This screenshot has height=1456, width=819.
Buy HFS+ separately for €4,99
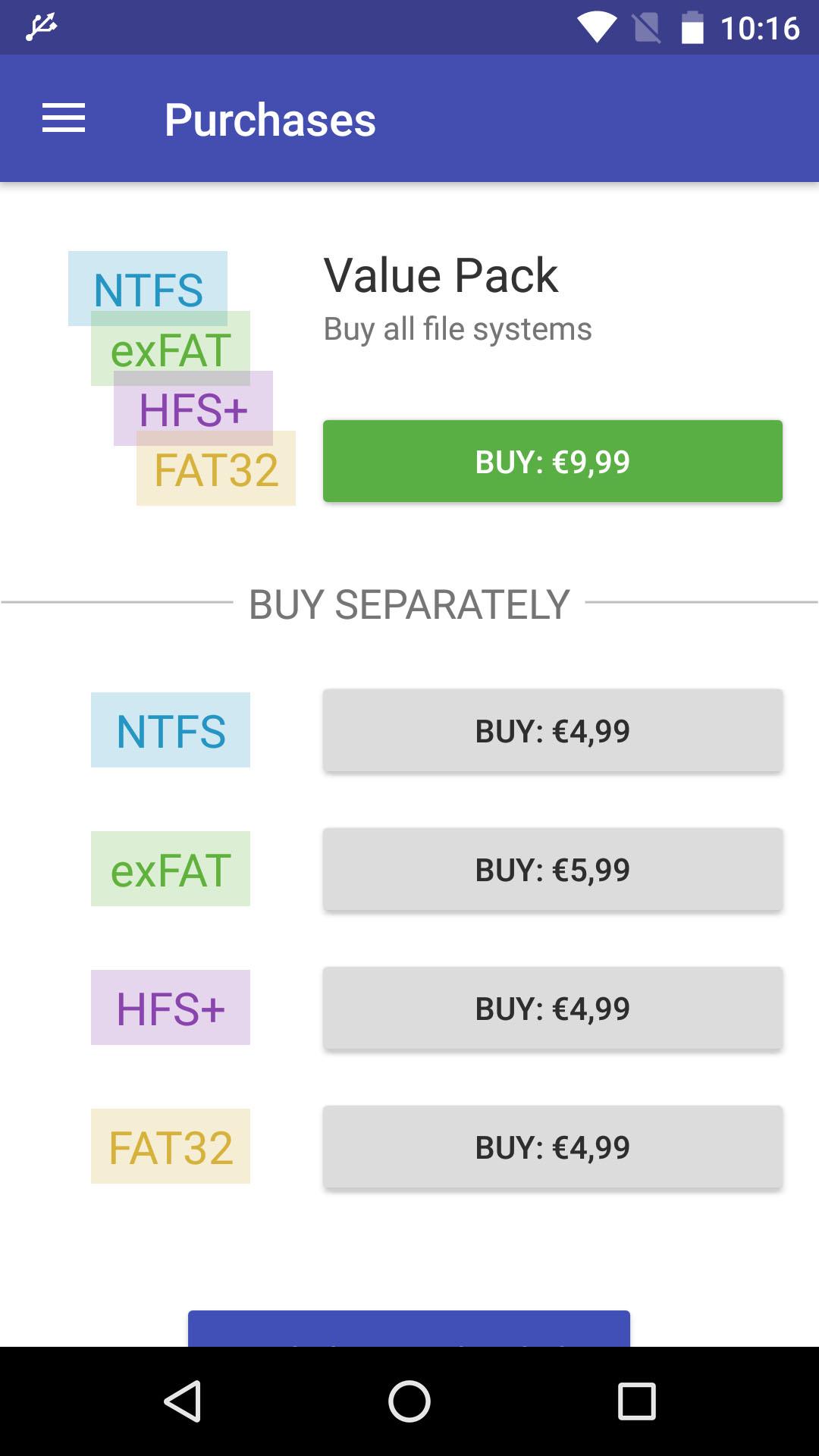pyautogui.click(x=552, y=1008)
